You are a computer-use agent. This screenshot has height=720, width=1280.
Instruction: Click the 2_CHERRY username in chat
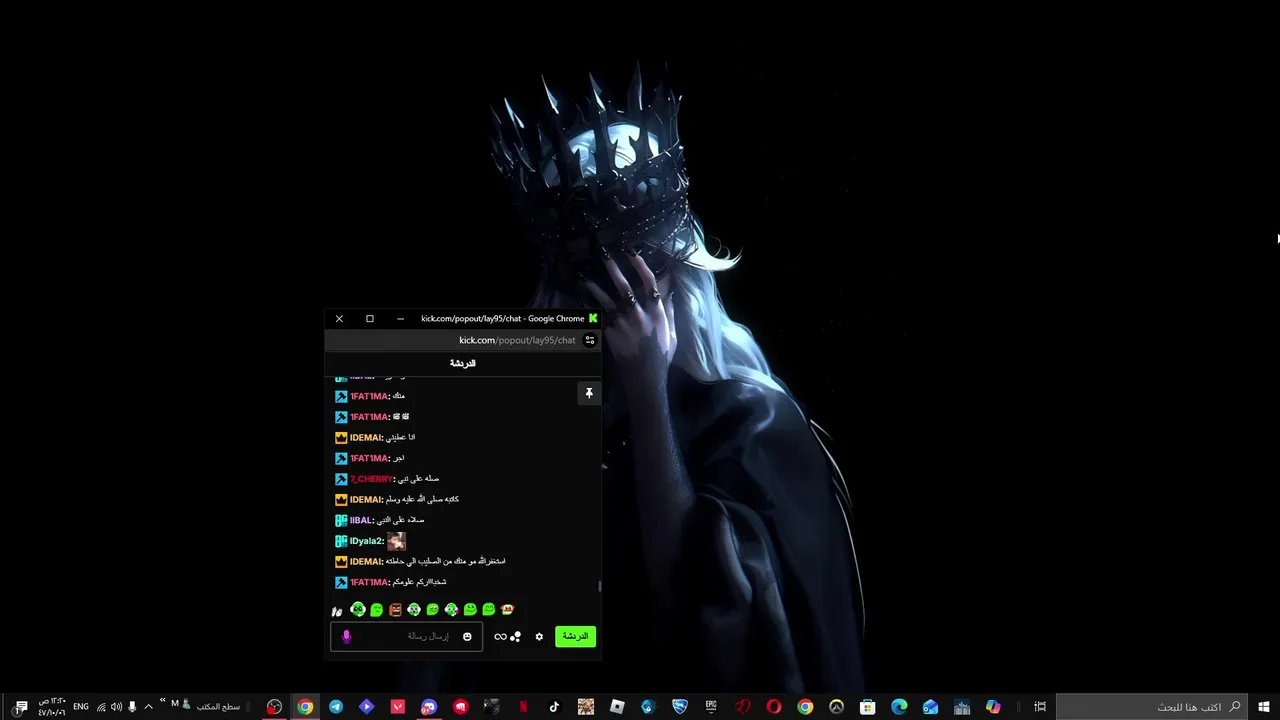(x=371, y=479)
